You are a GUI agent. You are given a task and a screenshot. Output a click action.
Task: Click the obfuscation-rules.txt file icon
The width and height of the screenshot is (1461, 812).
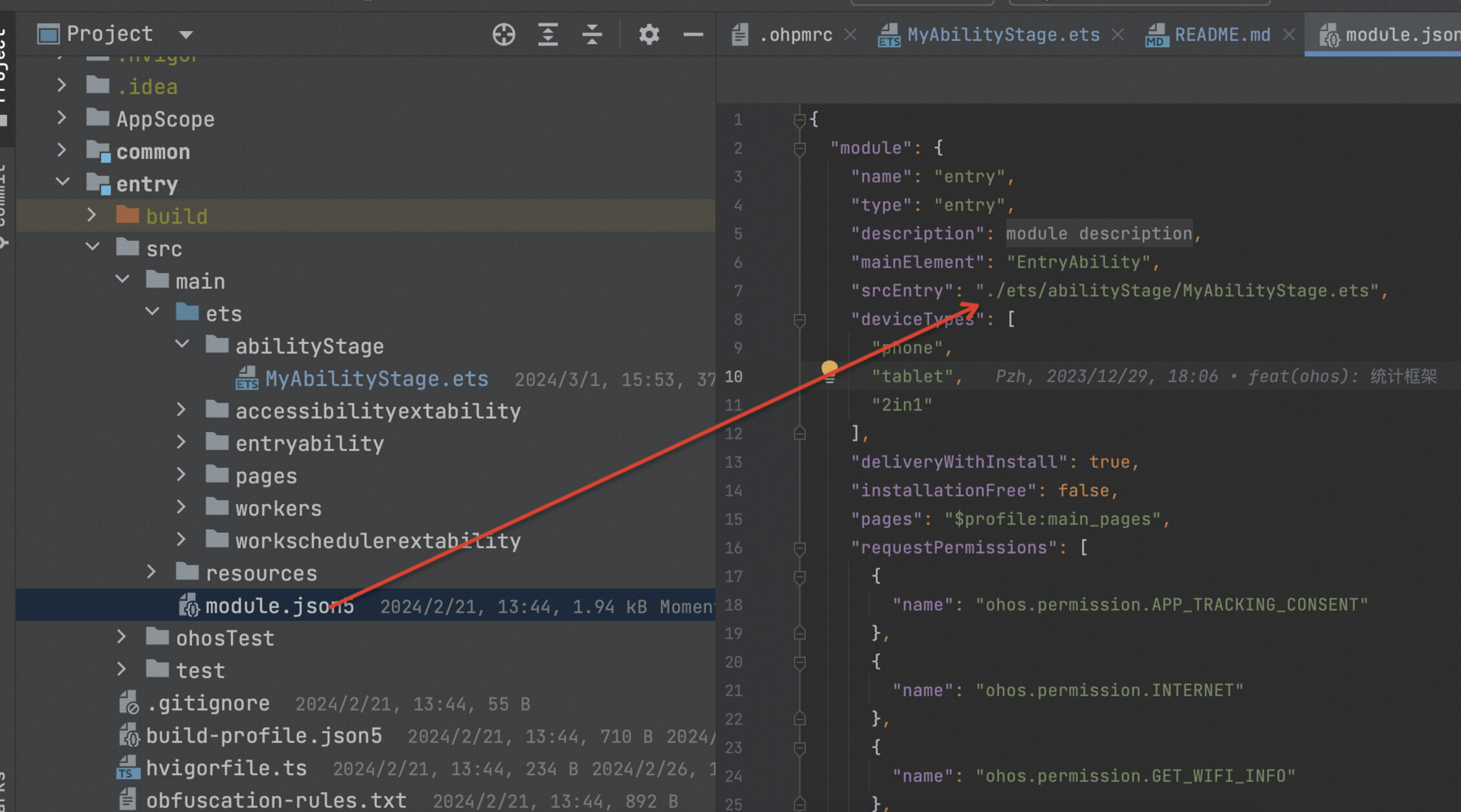pyautogui.click(x=128, y=800)
